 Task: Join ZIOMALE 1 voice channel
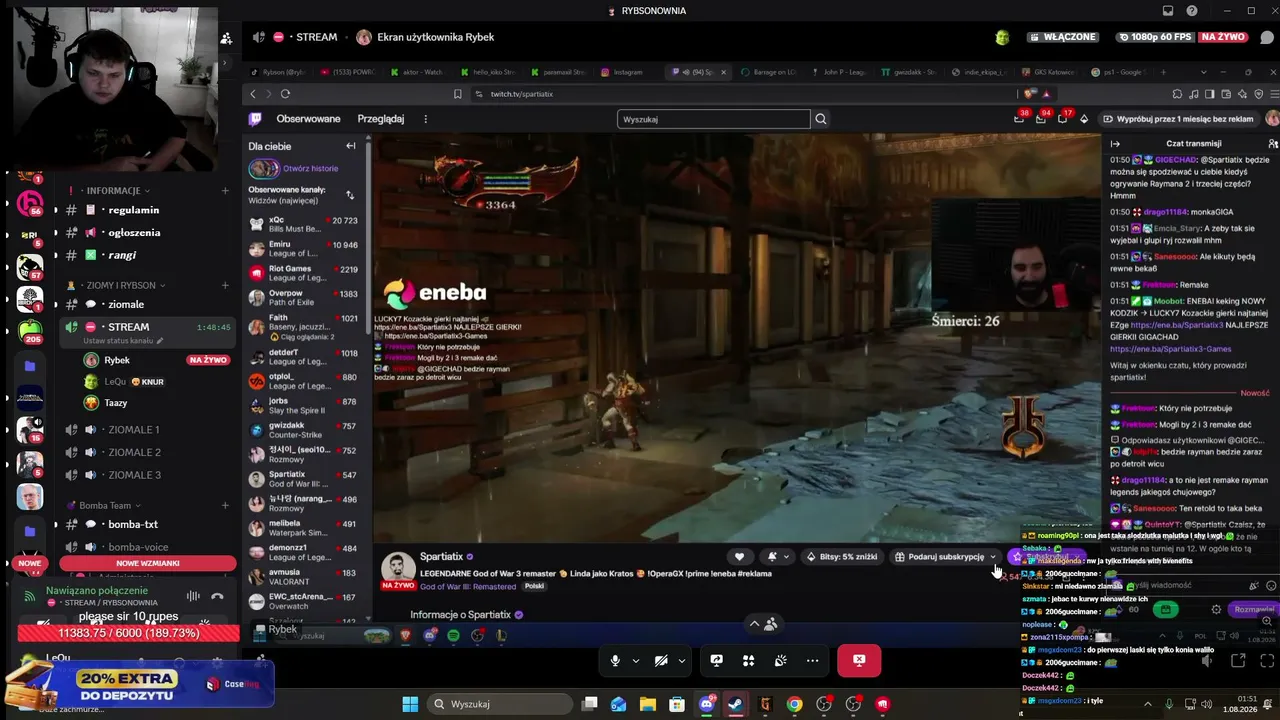tap(134, 429)
